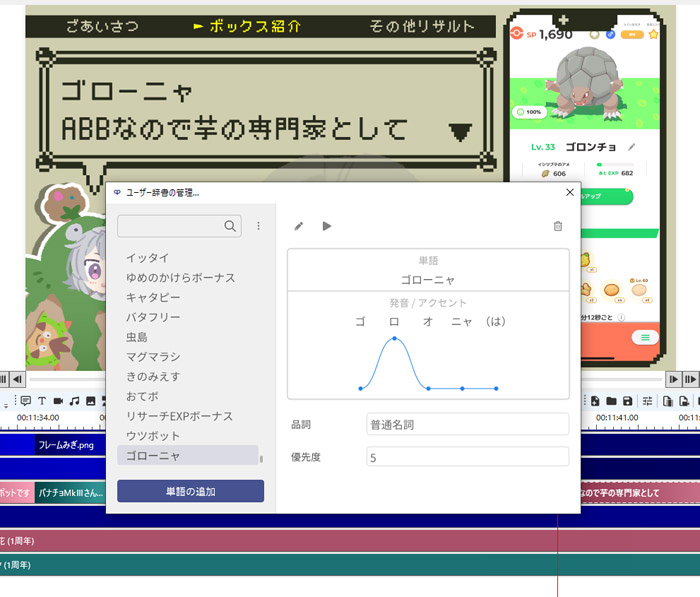Expand the timeline toolbar overflow arrow
700x597 pixels.
tap(6, 405)
